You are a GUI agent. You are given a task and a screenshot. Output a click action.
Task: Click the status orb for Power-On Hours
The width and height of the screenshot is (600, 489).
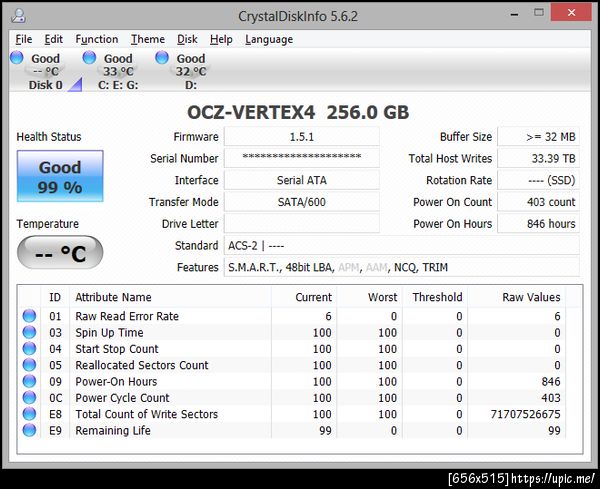click(x=29, y=381)
